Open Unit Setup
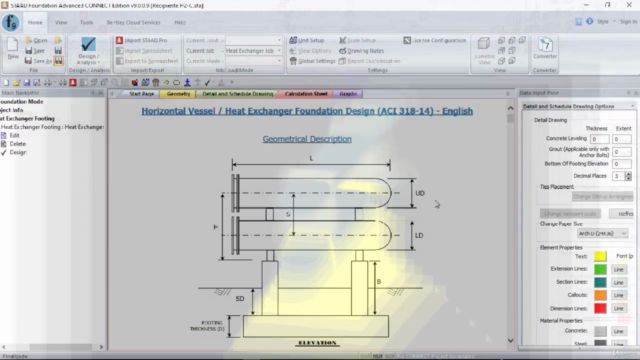This screenshot has width=640, height=360. coord(307,40)
